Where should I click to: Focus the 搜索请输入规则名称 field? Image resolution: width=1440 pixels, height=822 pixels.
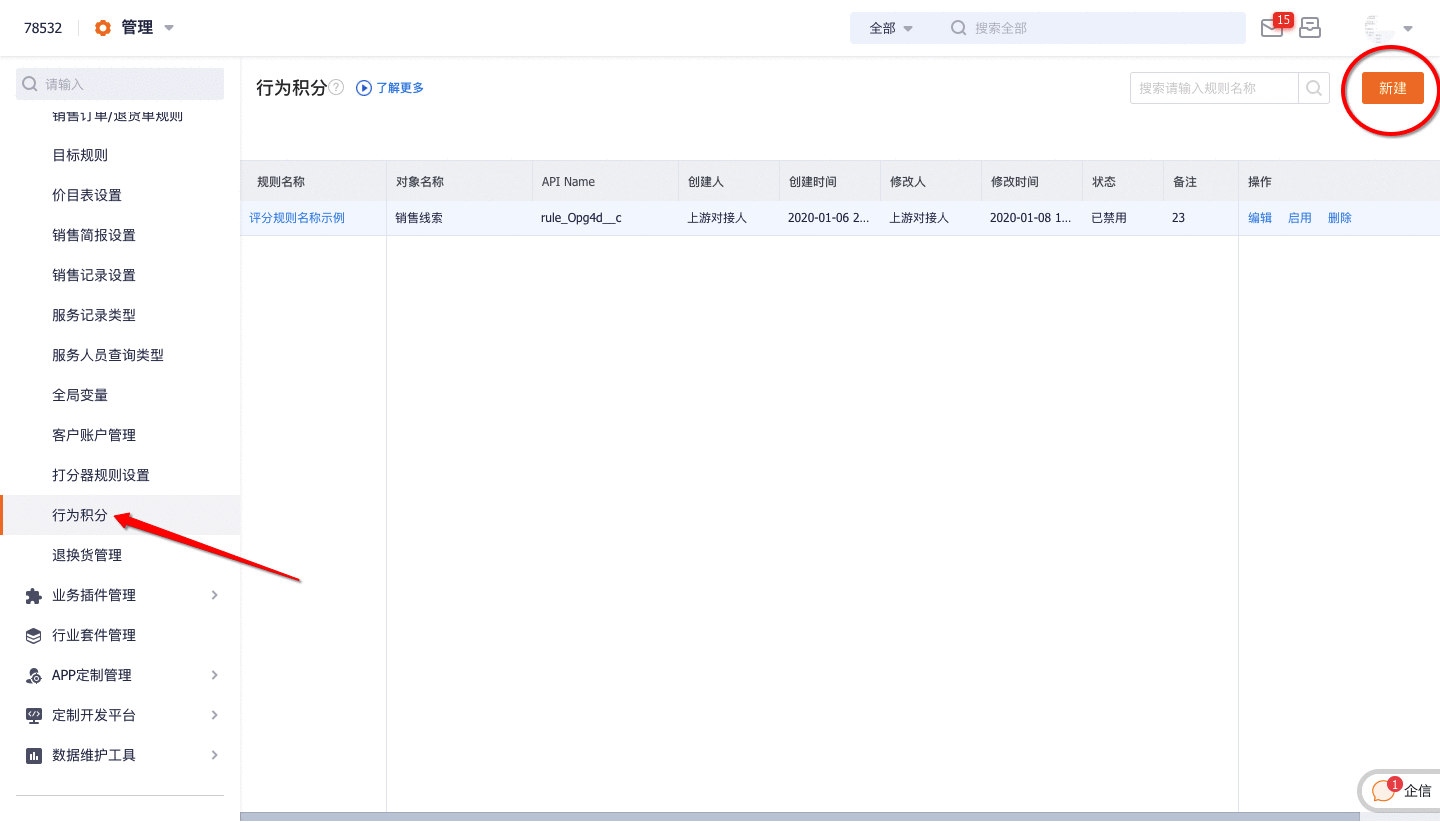pyautogui.click(x=1214, y=88)
